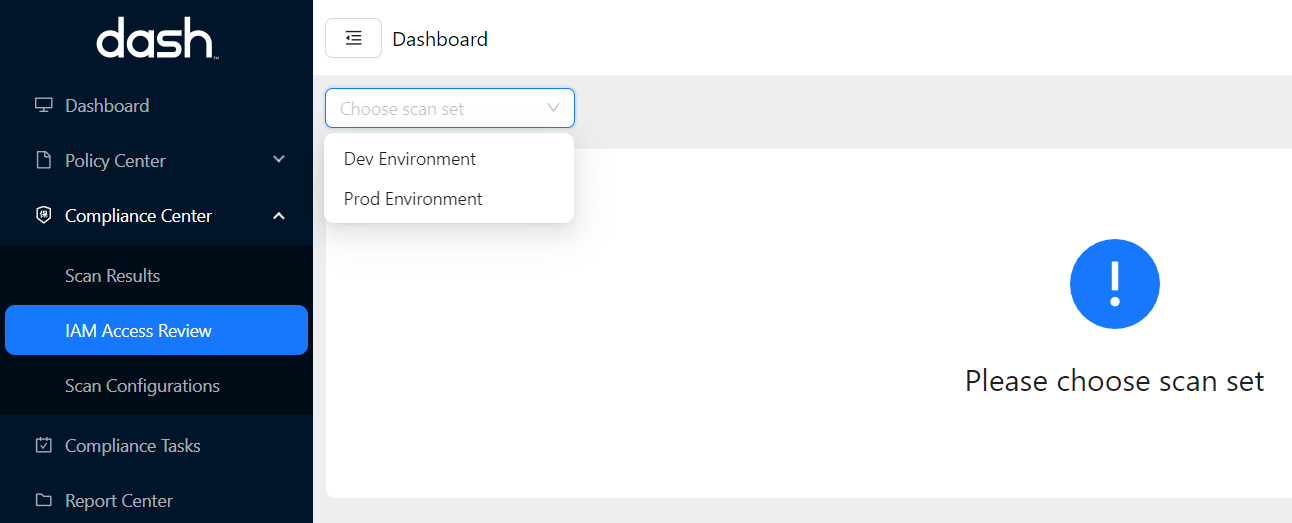Collapse the Compliance Center chevron
Viewport: 1292px width, 523px height.
click(279, 215)
